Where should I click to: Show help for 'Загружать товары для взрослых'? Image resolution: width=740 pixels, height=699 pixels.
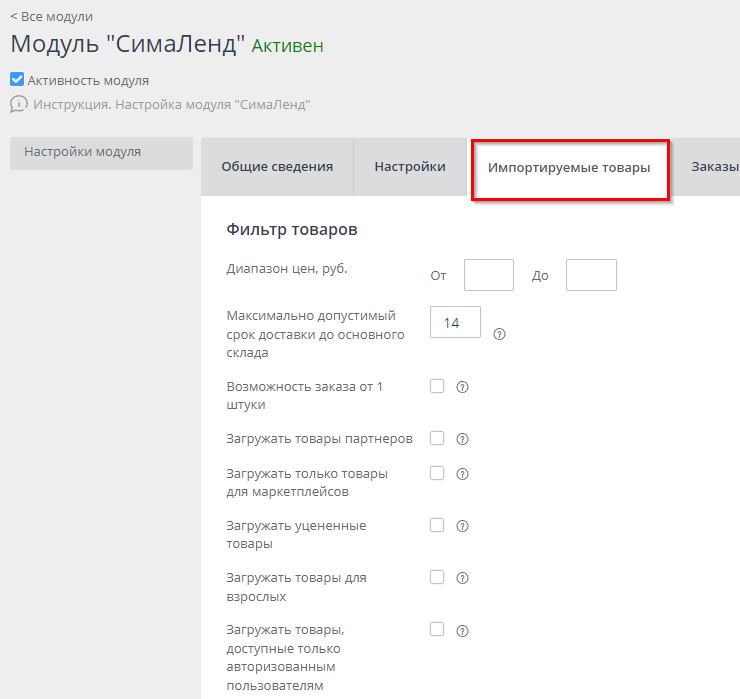point(462,578)
